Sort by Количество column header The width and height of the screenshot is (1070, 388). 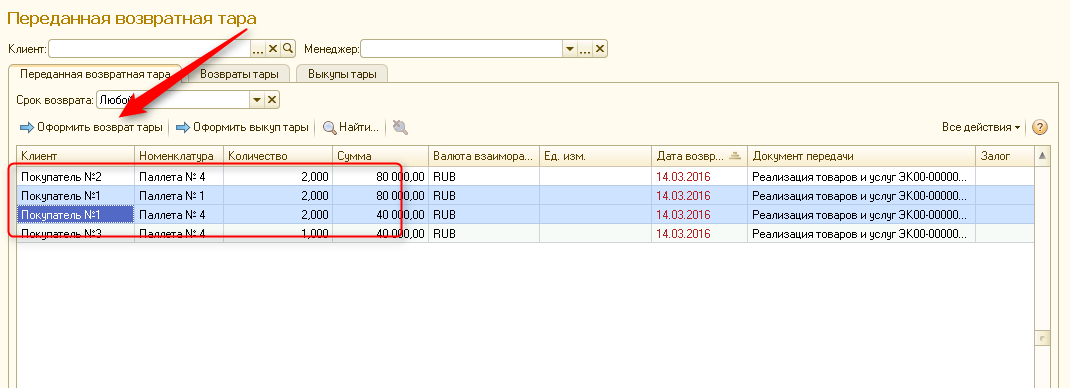point(278,156)
